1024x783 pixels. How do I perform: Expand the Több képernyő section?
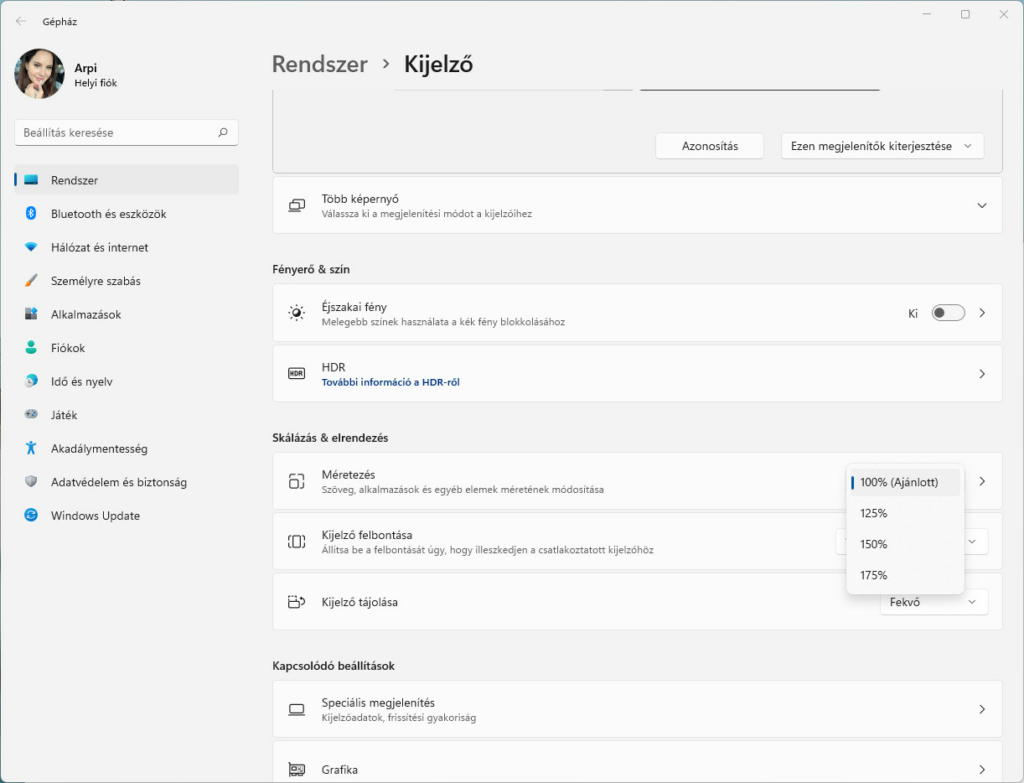pyautogui.click(x=981, y=205)
